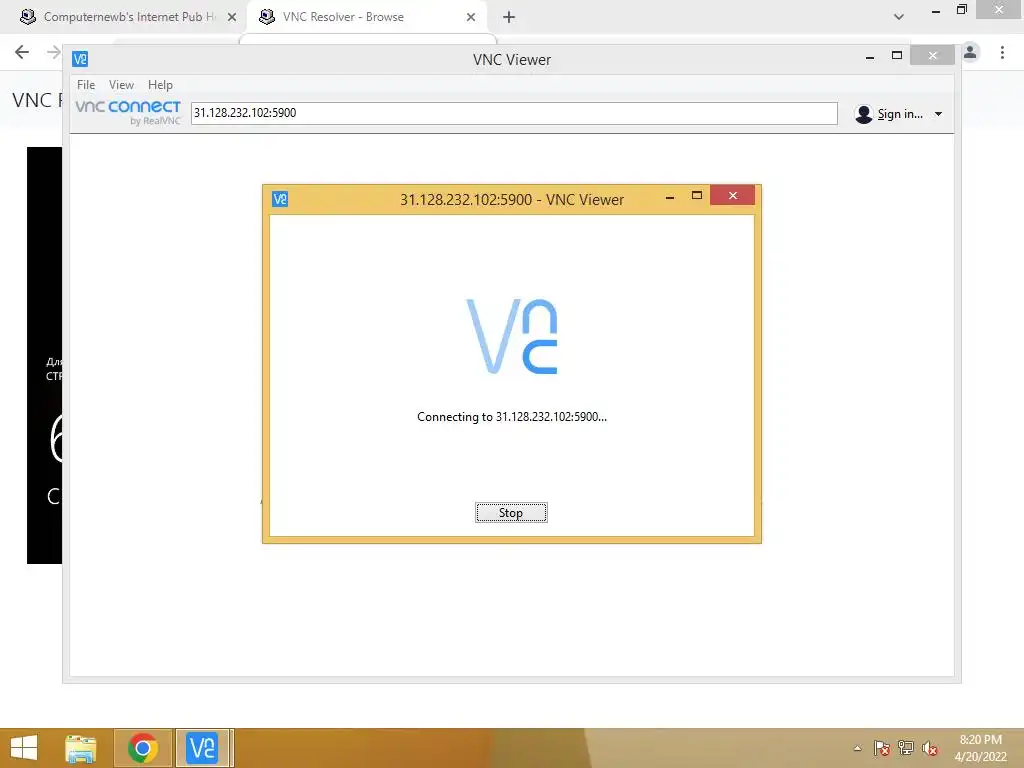
Task: Select VNC Viewer in the taskbar
Action: tap(202, 748)
